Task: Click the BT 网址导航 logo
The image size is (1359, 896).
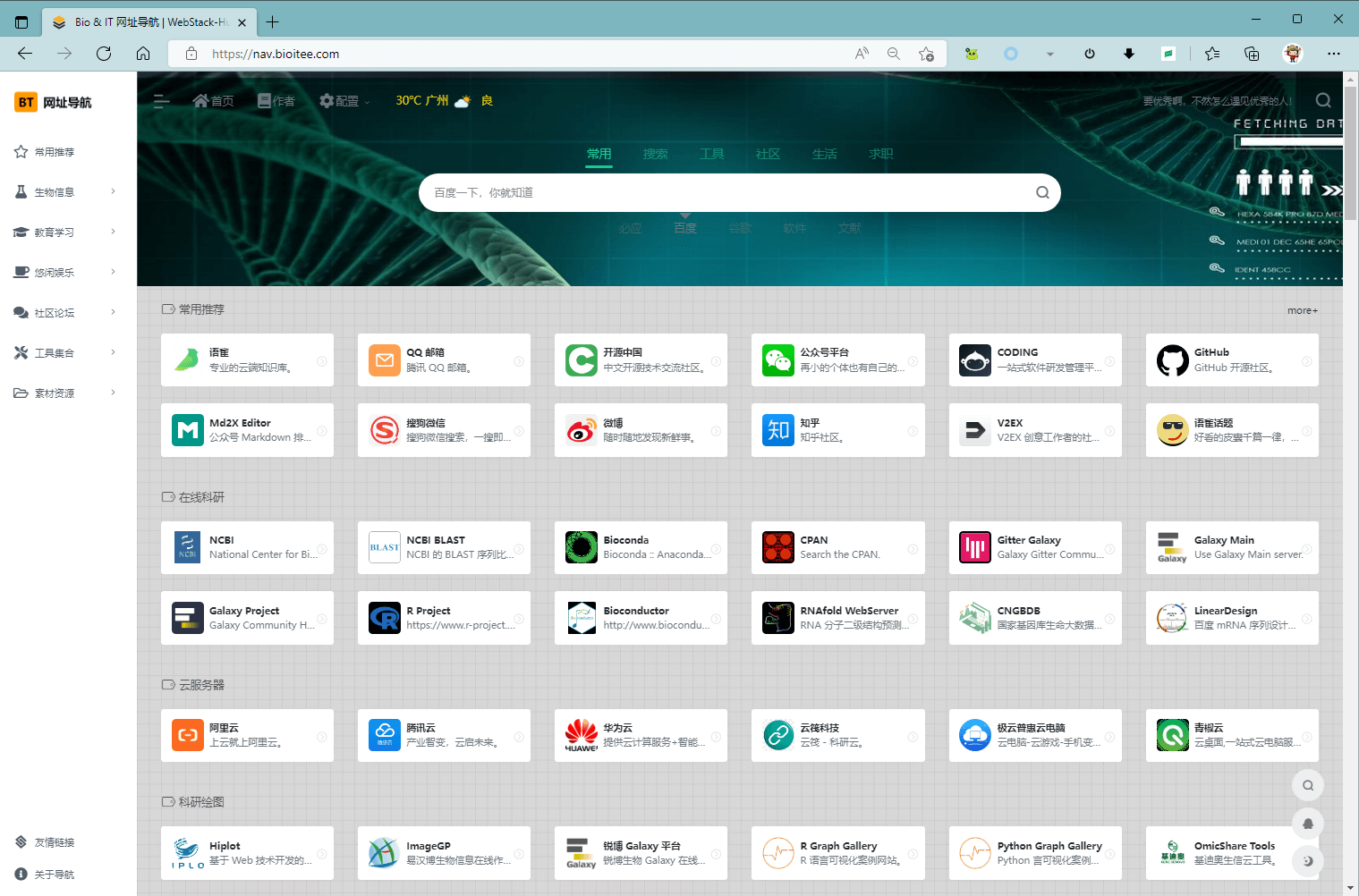Action: point(54,102)
